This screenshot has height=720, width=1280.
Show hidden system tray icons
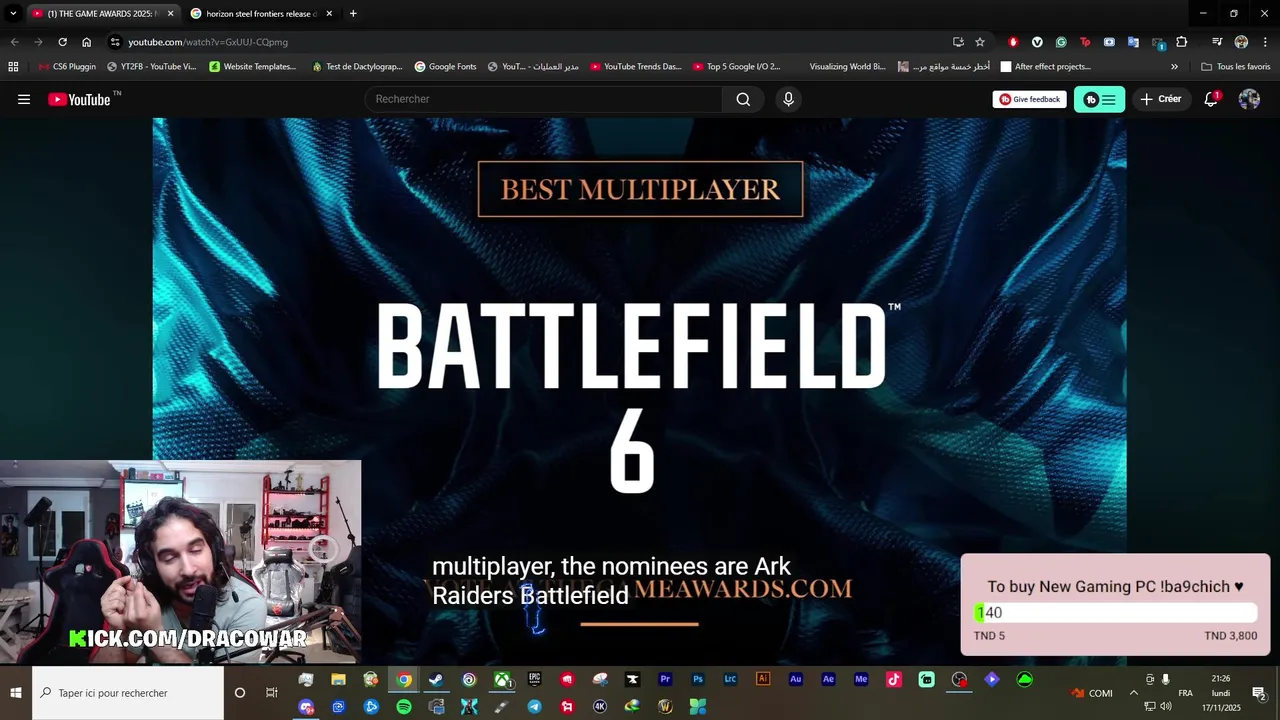[x=1133, y=693]
